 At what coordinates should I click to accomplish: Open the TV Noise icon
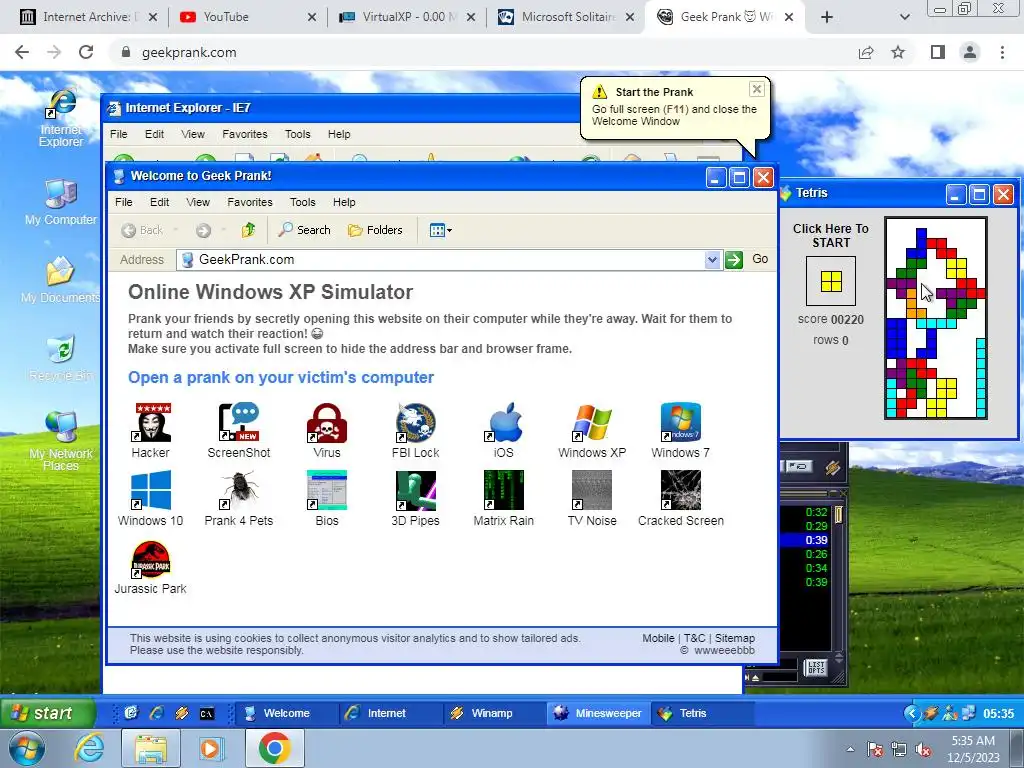click(x=592, y=498)
